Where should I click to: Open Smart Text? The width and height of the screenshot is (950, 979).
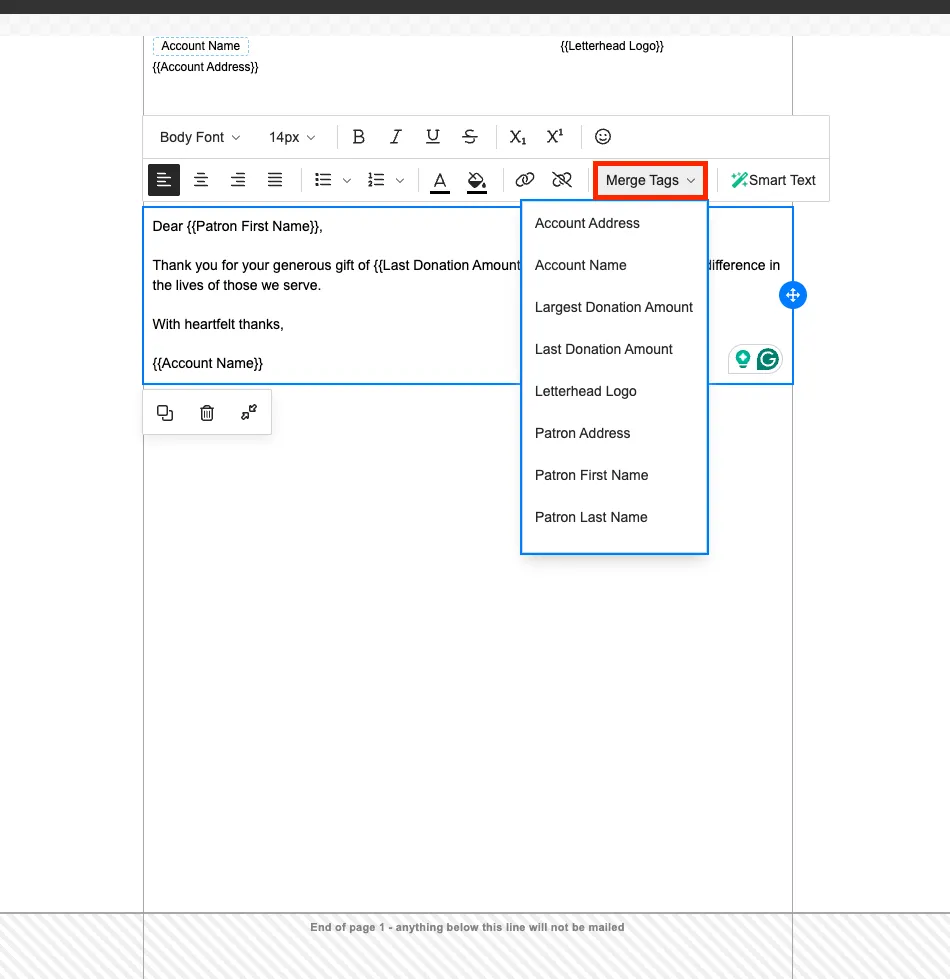[773, 180]
